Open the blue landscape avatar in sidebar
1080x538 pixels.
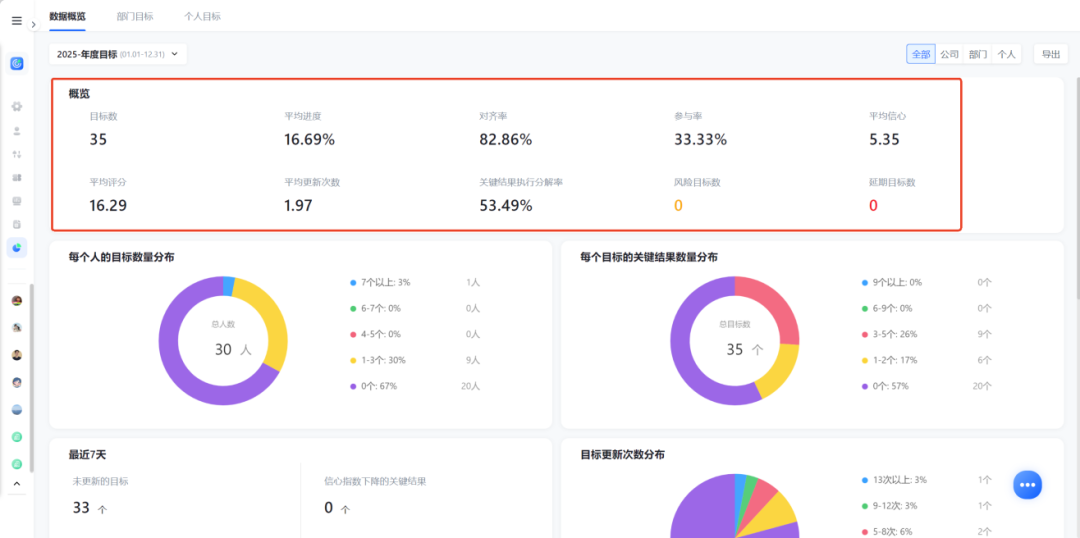pos(17,409)
